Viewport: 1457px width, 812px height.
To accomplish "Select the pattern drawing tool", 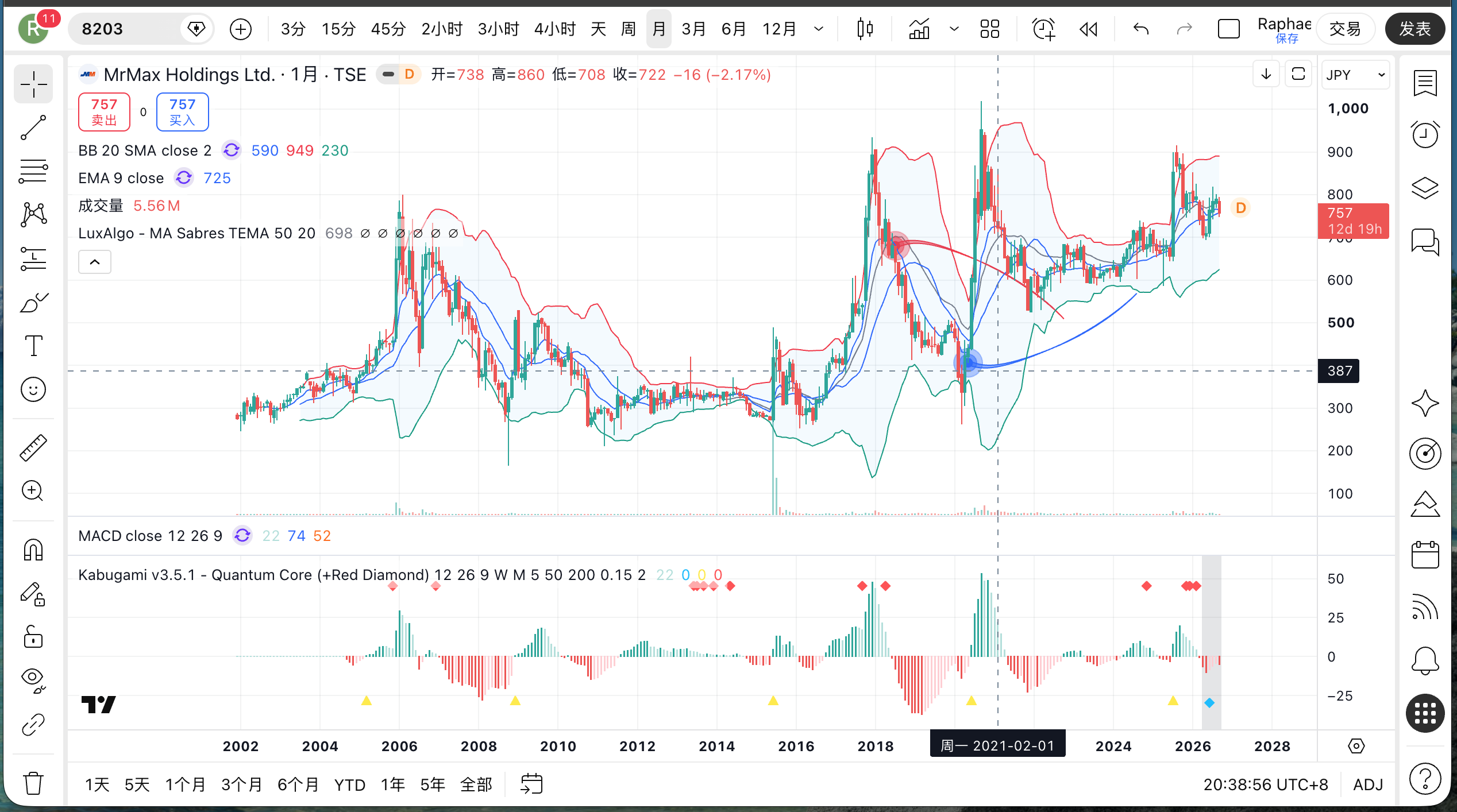I will (x=33, y=215).
